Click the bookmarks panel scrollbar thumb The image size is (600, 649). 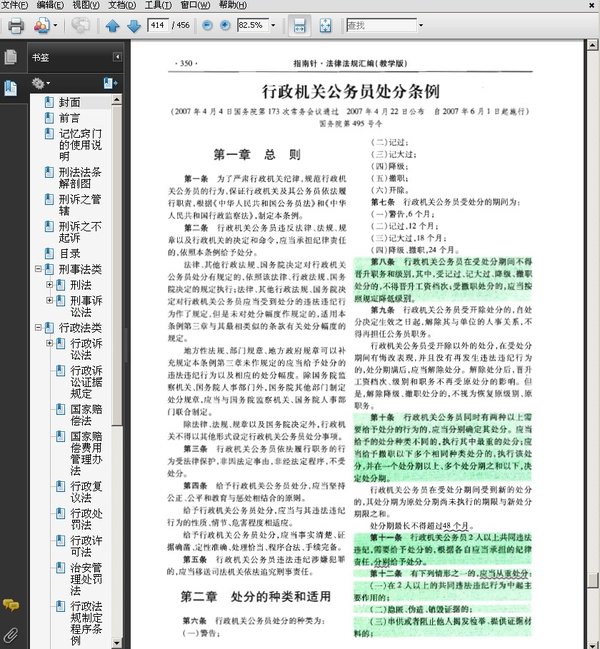tap(117, 265)
